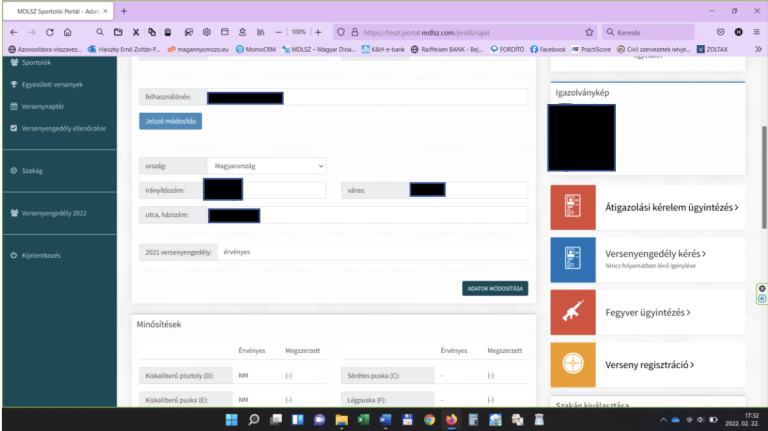Open the rifle icon for Fegyver ügyintézés
This screenshot has width=768, height=431.
573,312
